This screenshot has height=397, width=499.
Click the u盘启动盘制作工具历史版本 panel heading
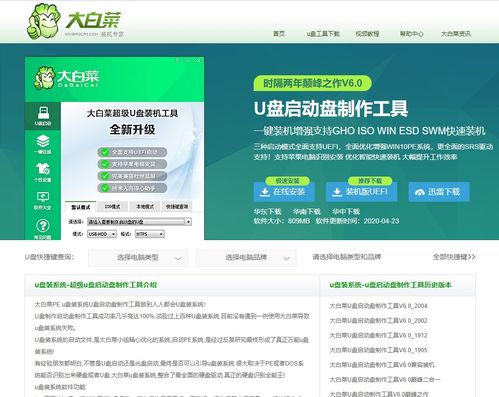tap(390, 285)
